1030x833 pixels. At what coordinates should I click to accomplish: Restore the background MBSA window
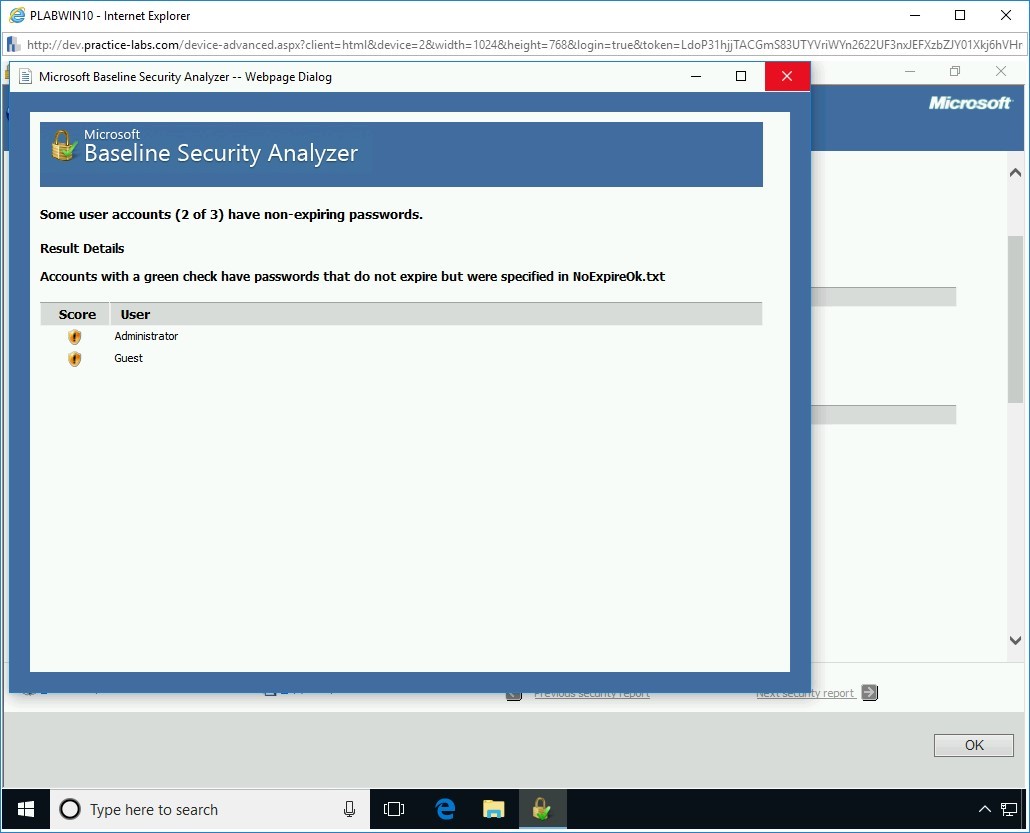(955, 71)
